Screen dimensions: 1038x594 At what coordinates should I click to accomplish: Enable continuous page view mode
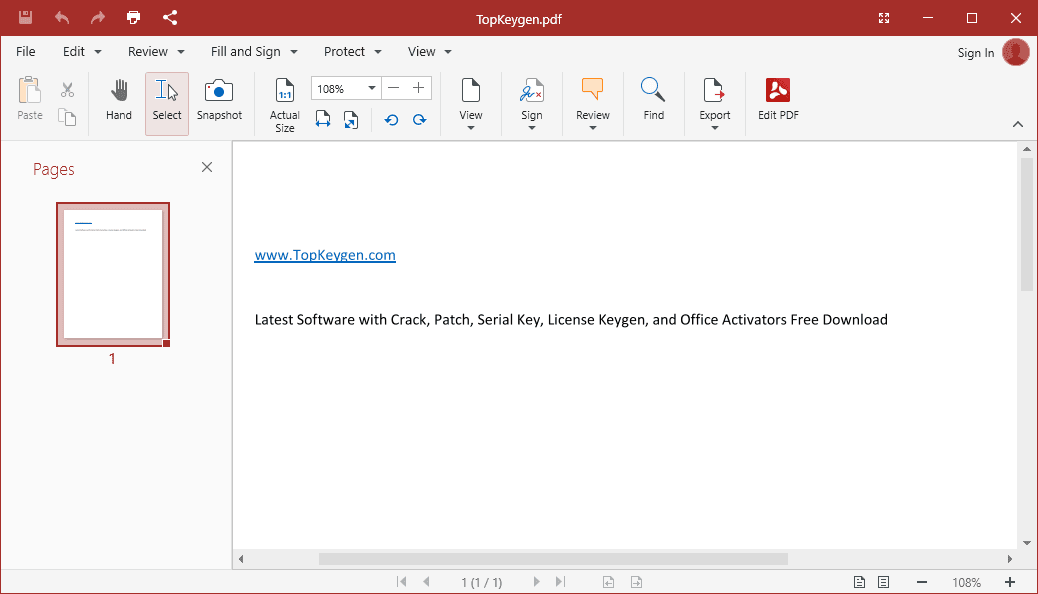(x=883, y=581)
